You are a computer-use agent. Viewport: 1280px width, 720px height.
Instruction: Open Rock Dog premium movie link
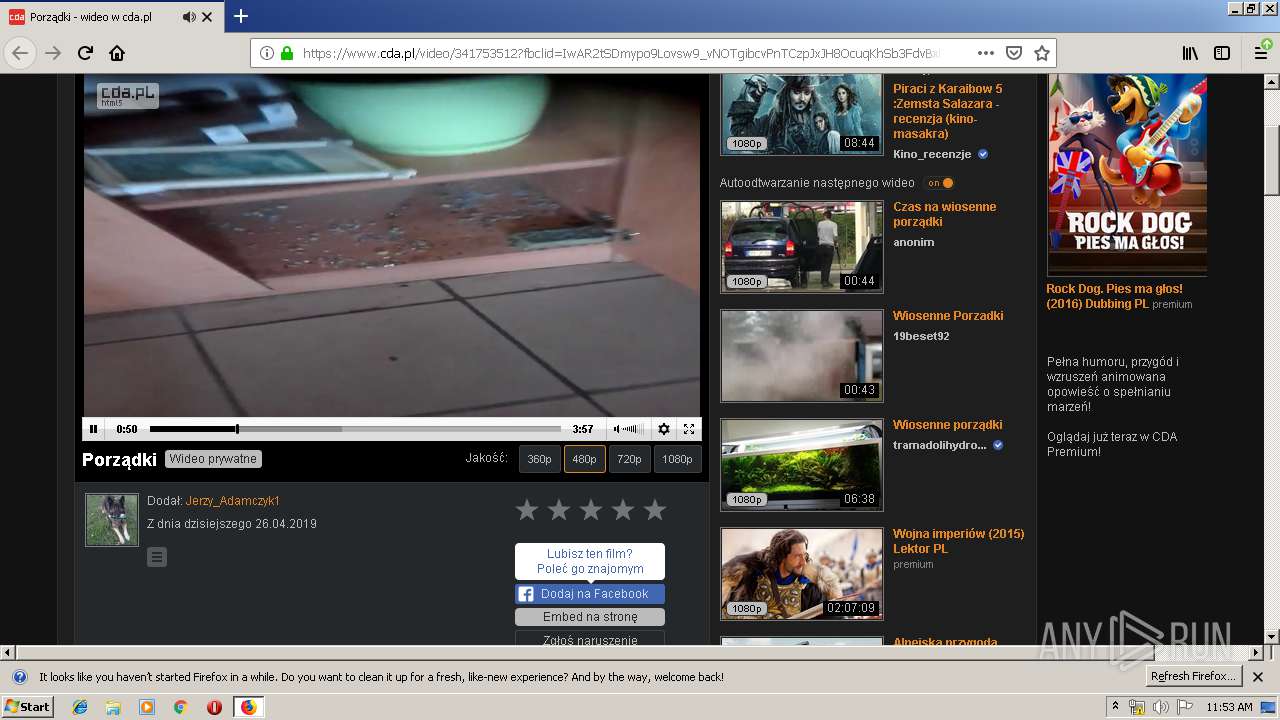click(x=1114, y=296)
